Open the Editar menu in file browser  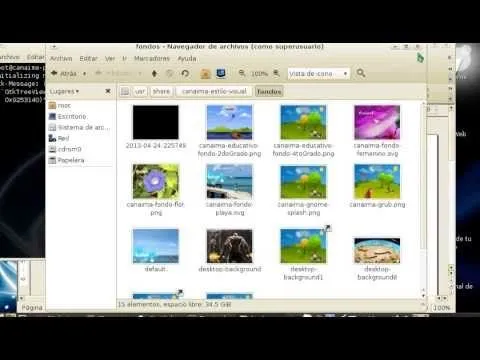[x=88, y=59]
